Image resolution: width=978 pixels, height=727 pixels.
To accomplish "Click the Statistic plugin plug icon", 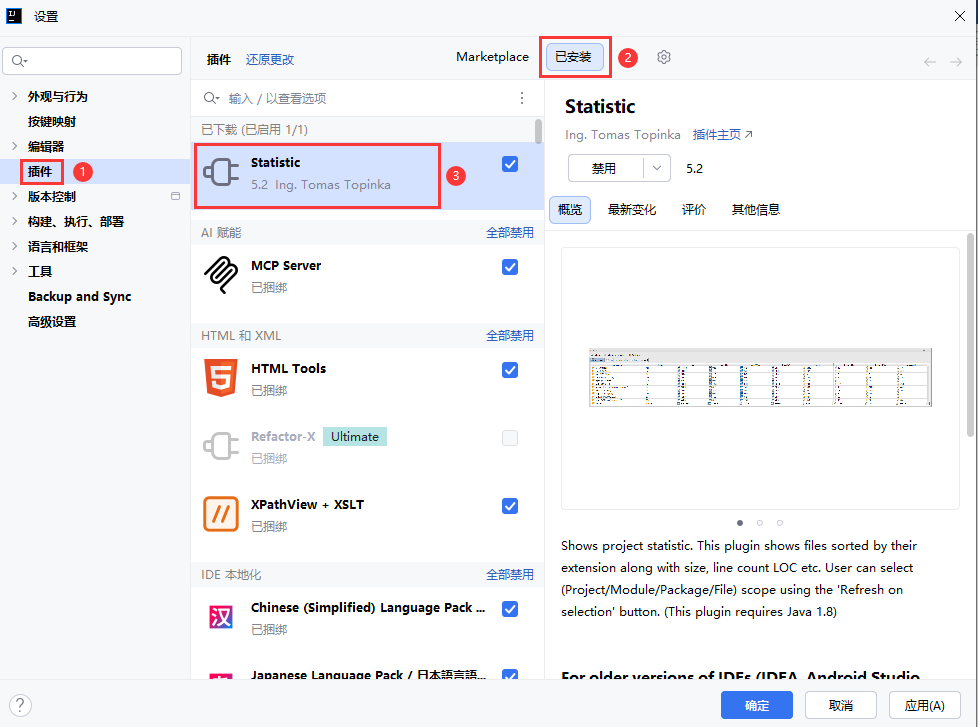I will [221, 173].
